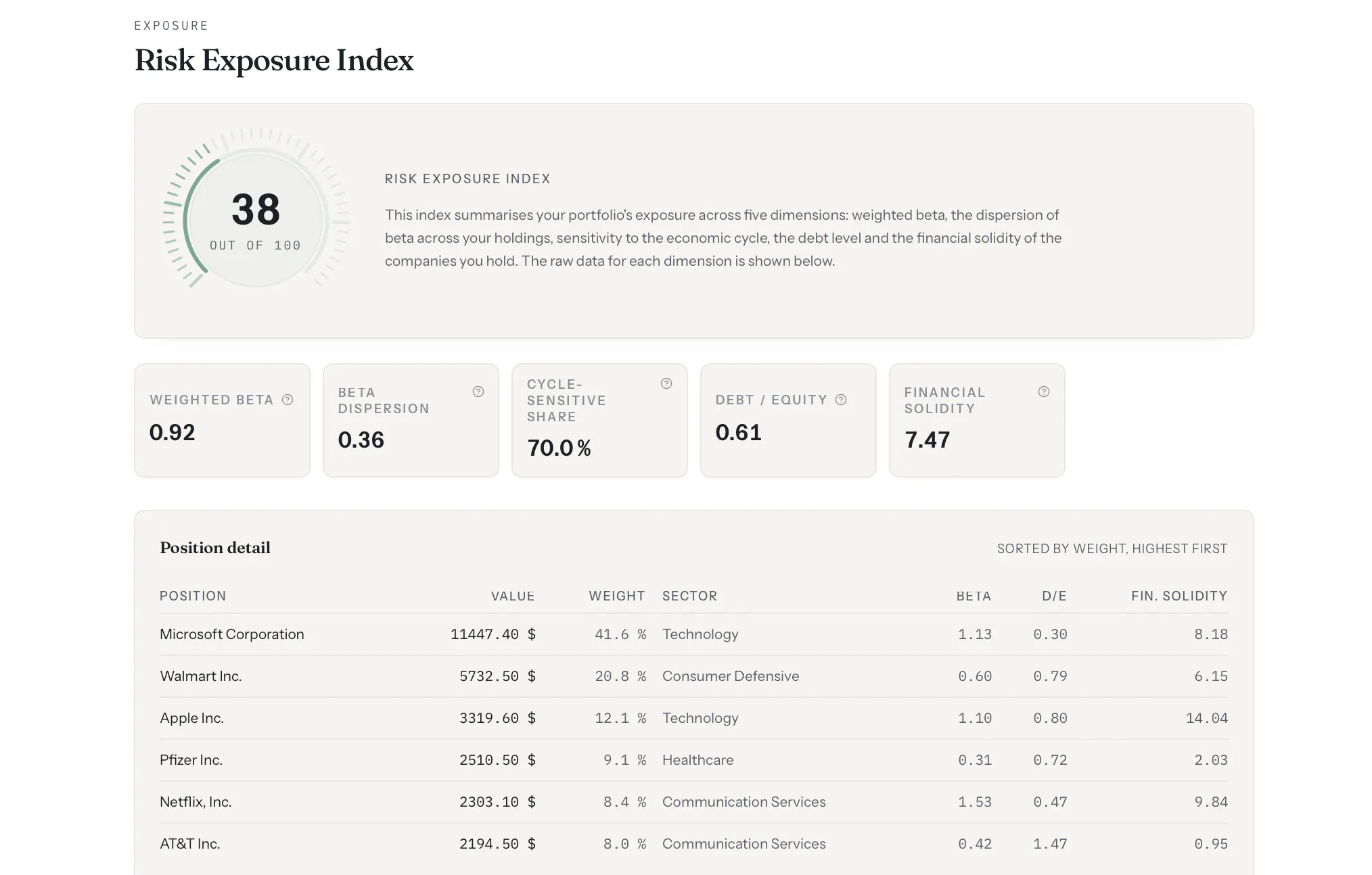Click Netflix's beta 1.53

click(x=975, y=802)
